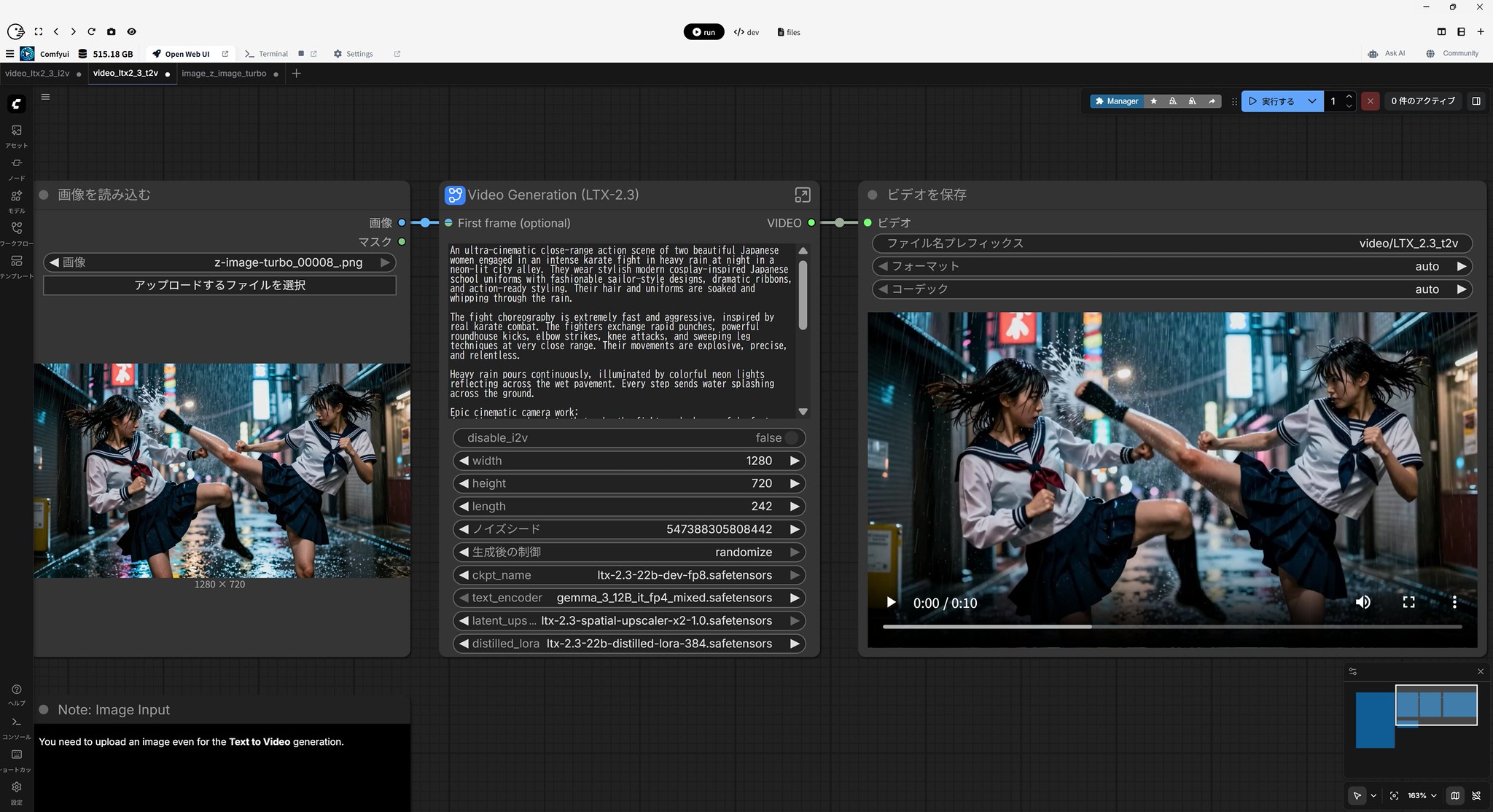
Task: Open the zoom level 163% dropdown
Action: [1422, 796]
